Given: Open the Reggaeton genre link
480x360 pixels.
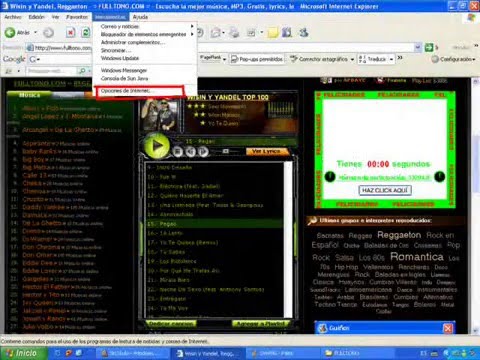Looking at the screenshot, I should 399,235.
